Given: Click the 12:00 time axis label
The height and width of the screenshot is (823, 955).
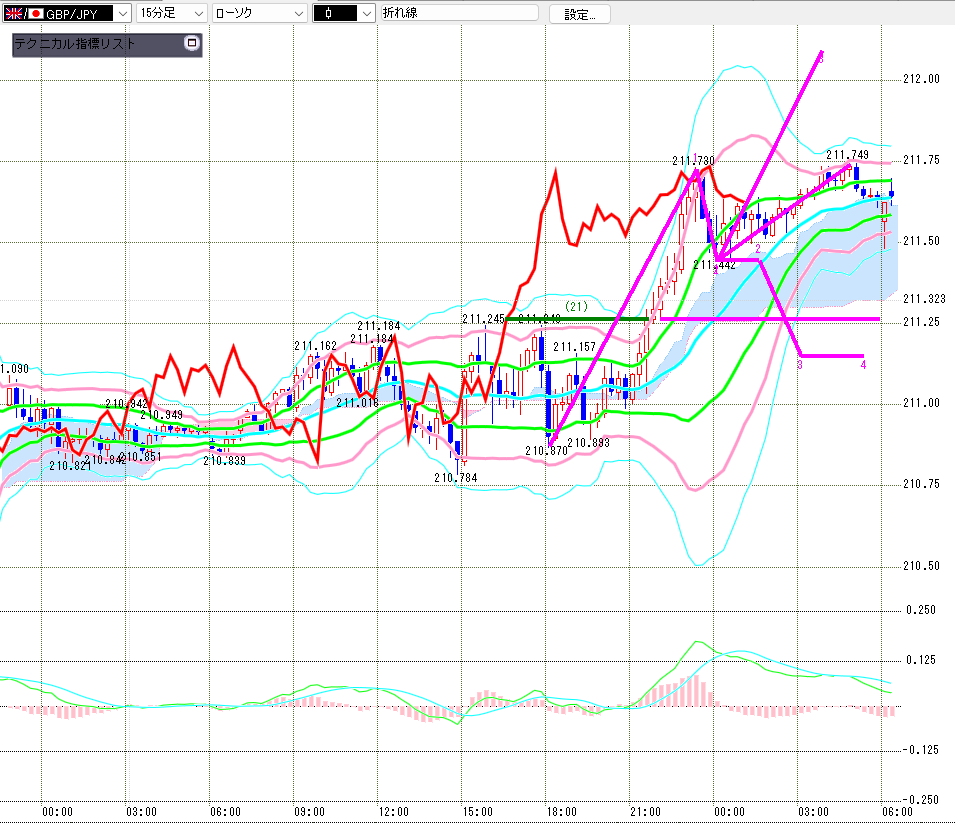Looking at the screenshot, I should click(393, 812).
